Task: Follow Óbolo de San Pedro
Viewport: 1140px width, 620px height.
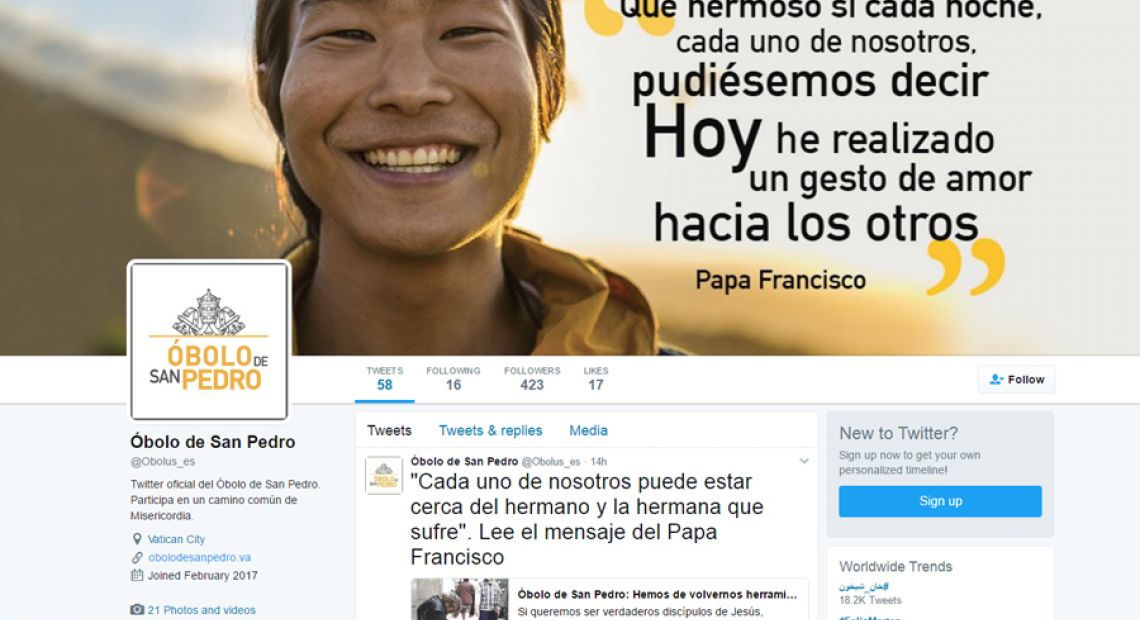Action: [x=1016, y=379]
